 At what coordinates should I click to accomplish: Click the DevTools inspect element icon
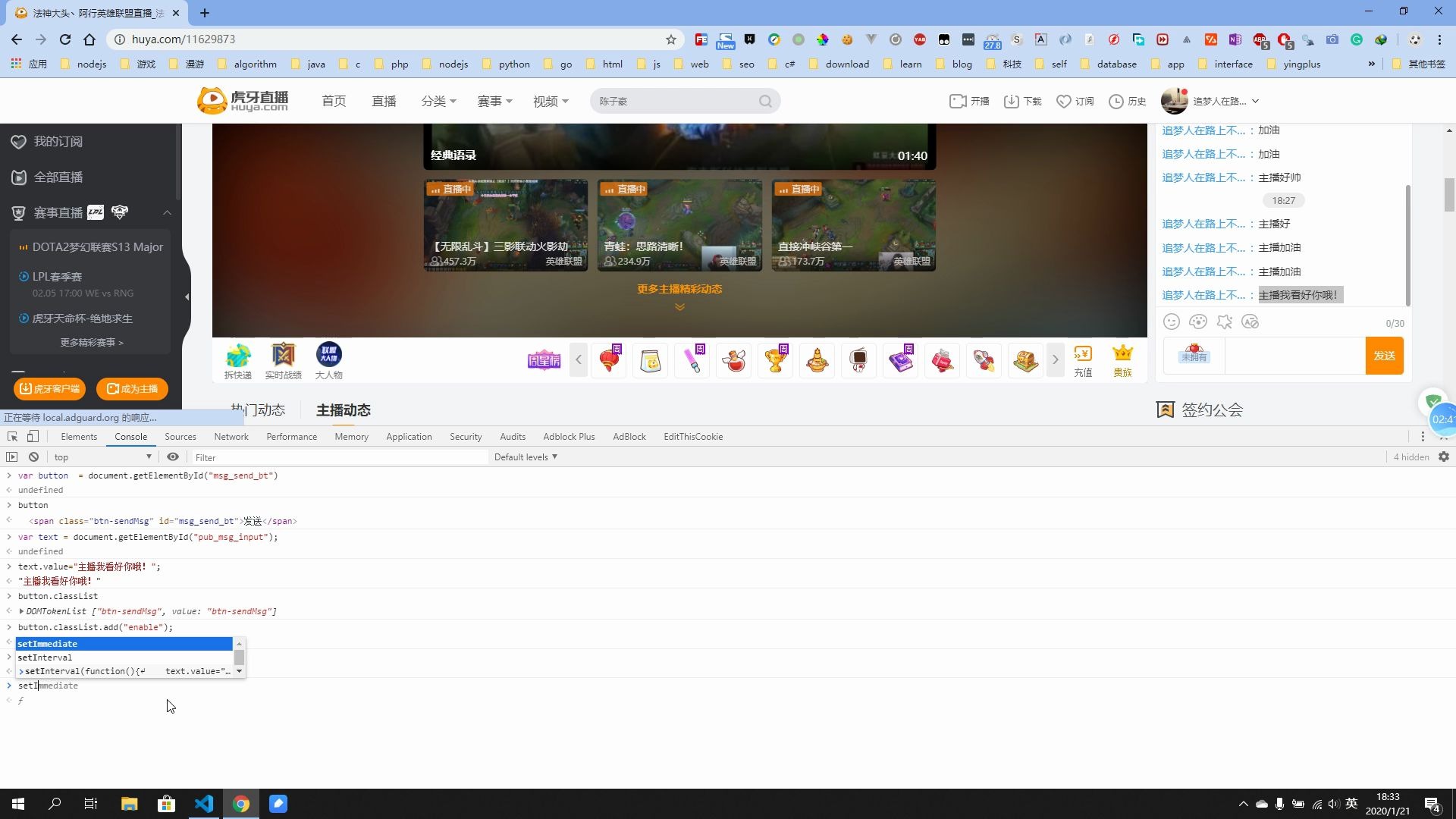[12, 437]
